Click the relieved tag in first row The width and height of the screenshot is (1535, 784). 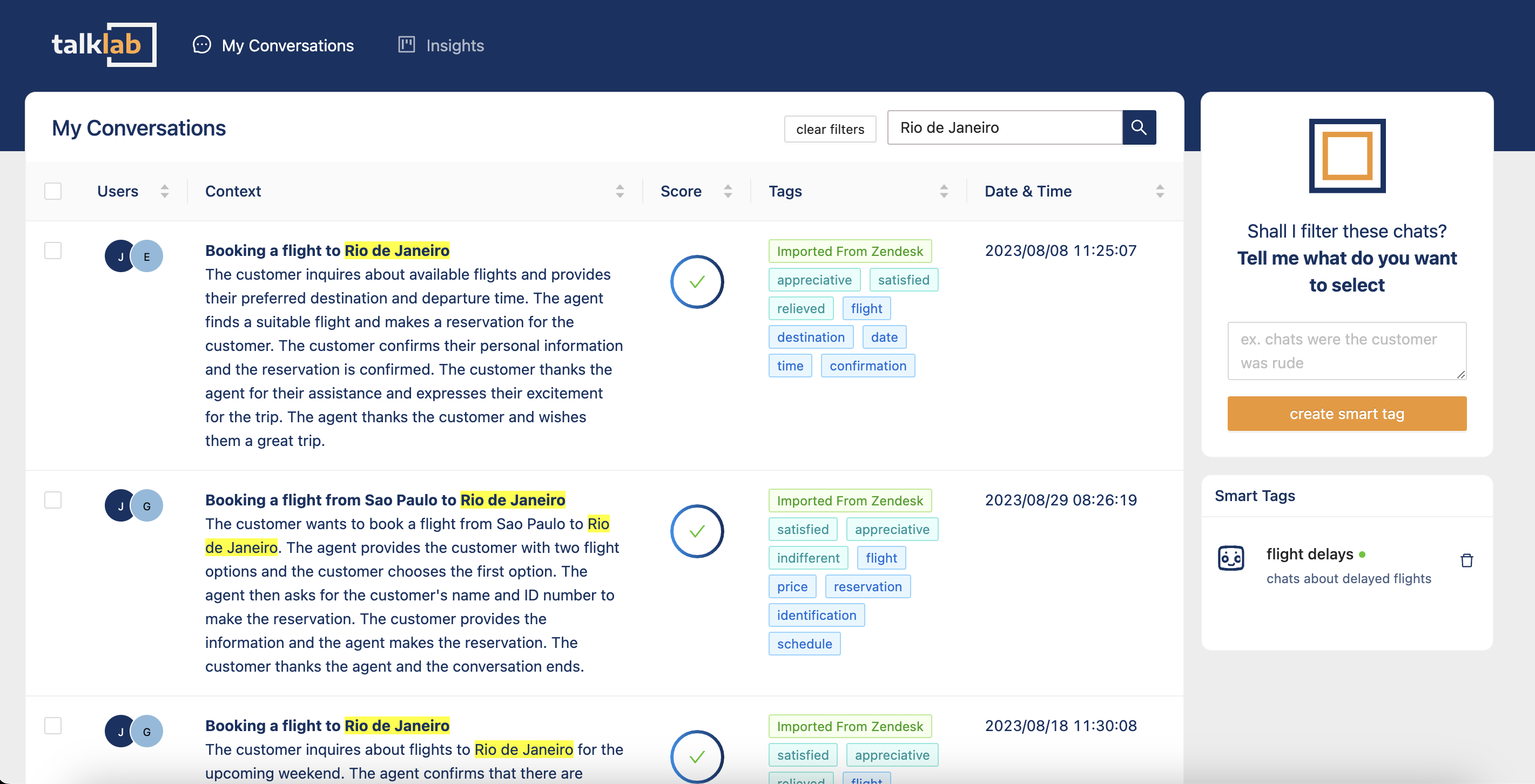[801, 309]
